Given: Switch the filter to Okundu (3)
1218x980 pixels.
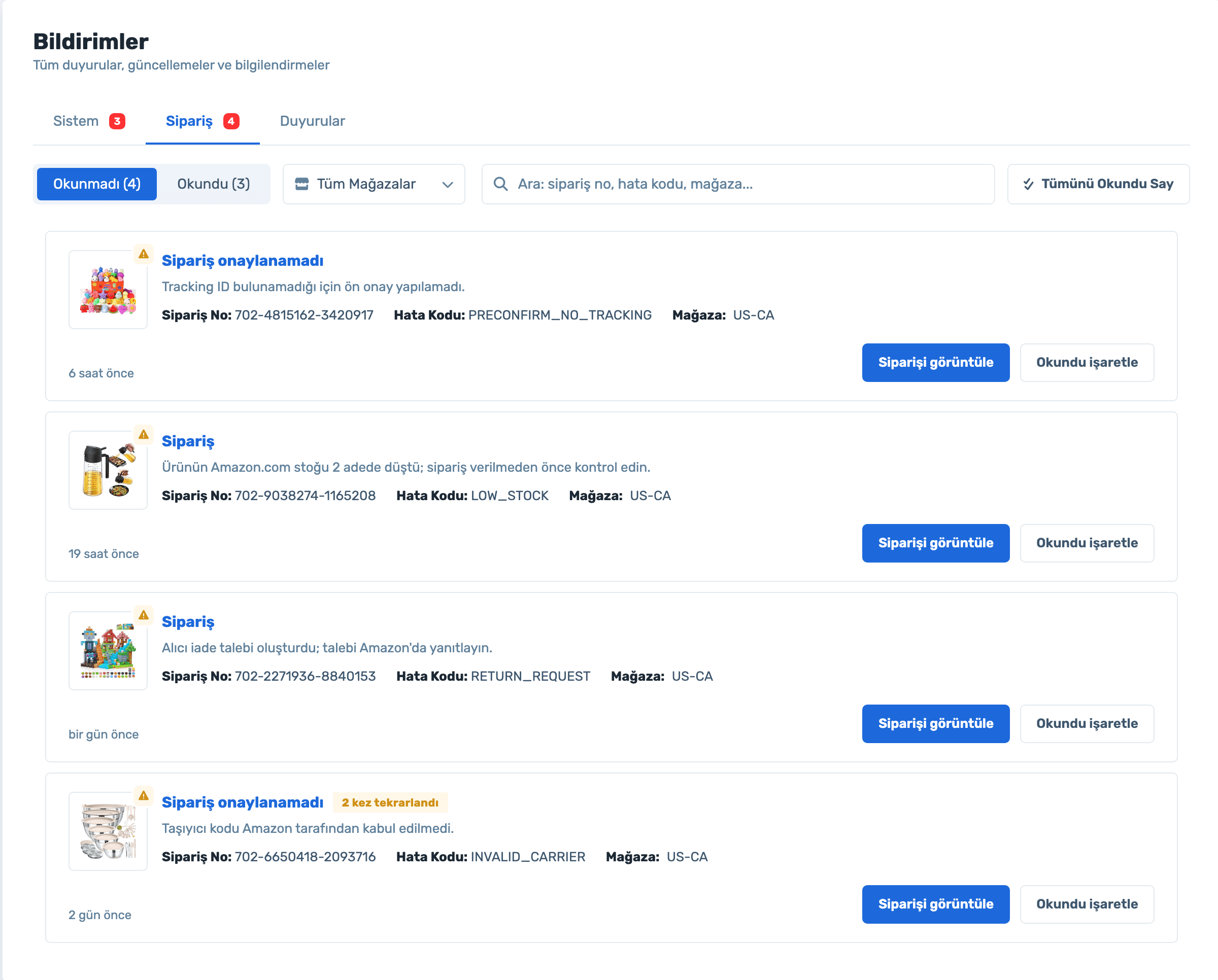Looking at the screenshot, I should tap(214, 184).
